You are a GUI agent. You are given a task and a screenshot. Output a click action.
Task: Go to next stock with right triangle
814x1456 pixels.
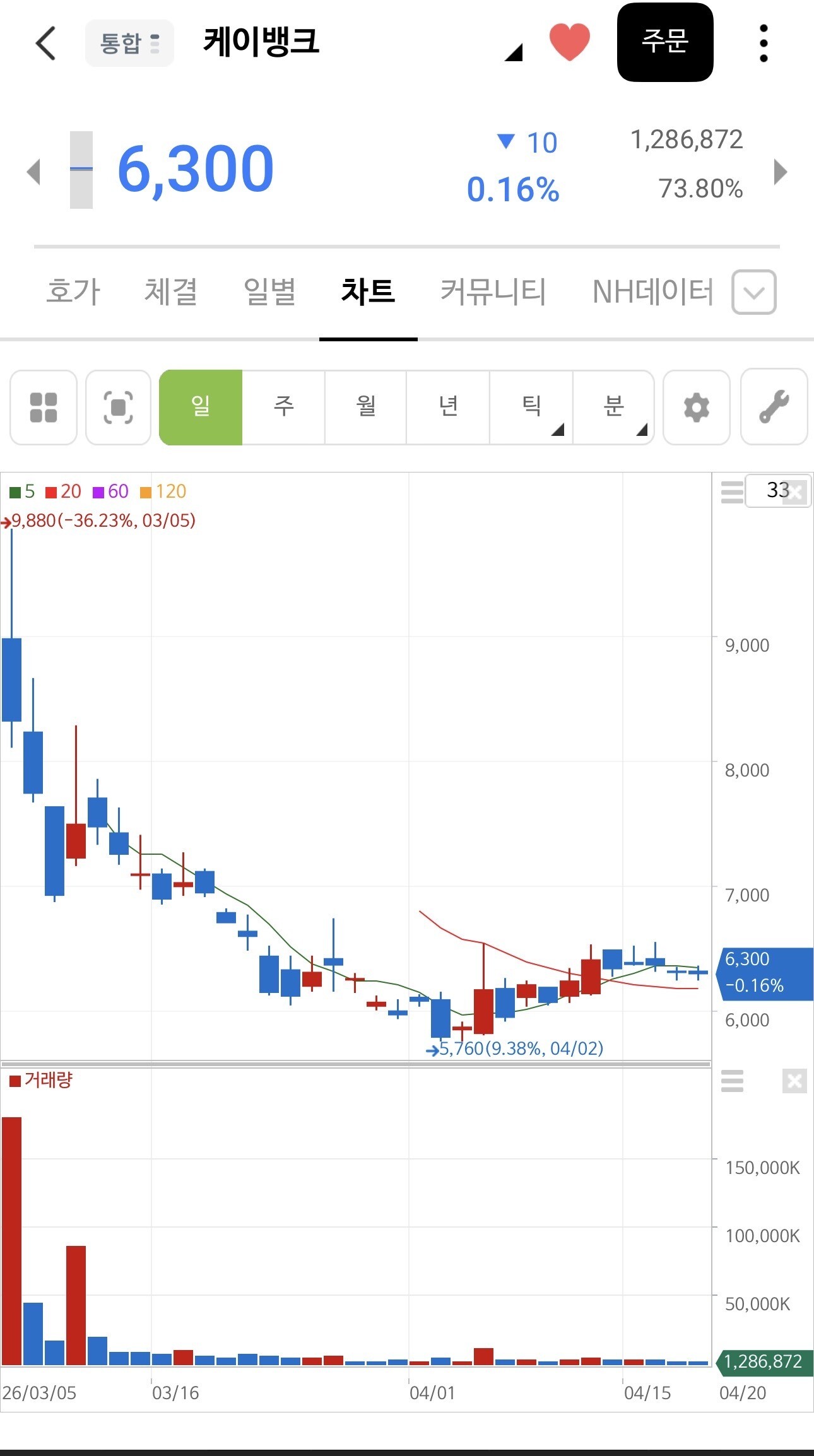pyautogui.click(x=781, y=172)
